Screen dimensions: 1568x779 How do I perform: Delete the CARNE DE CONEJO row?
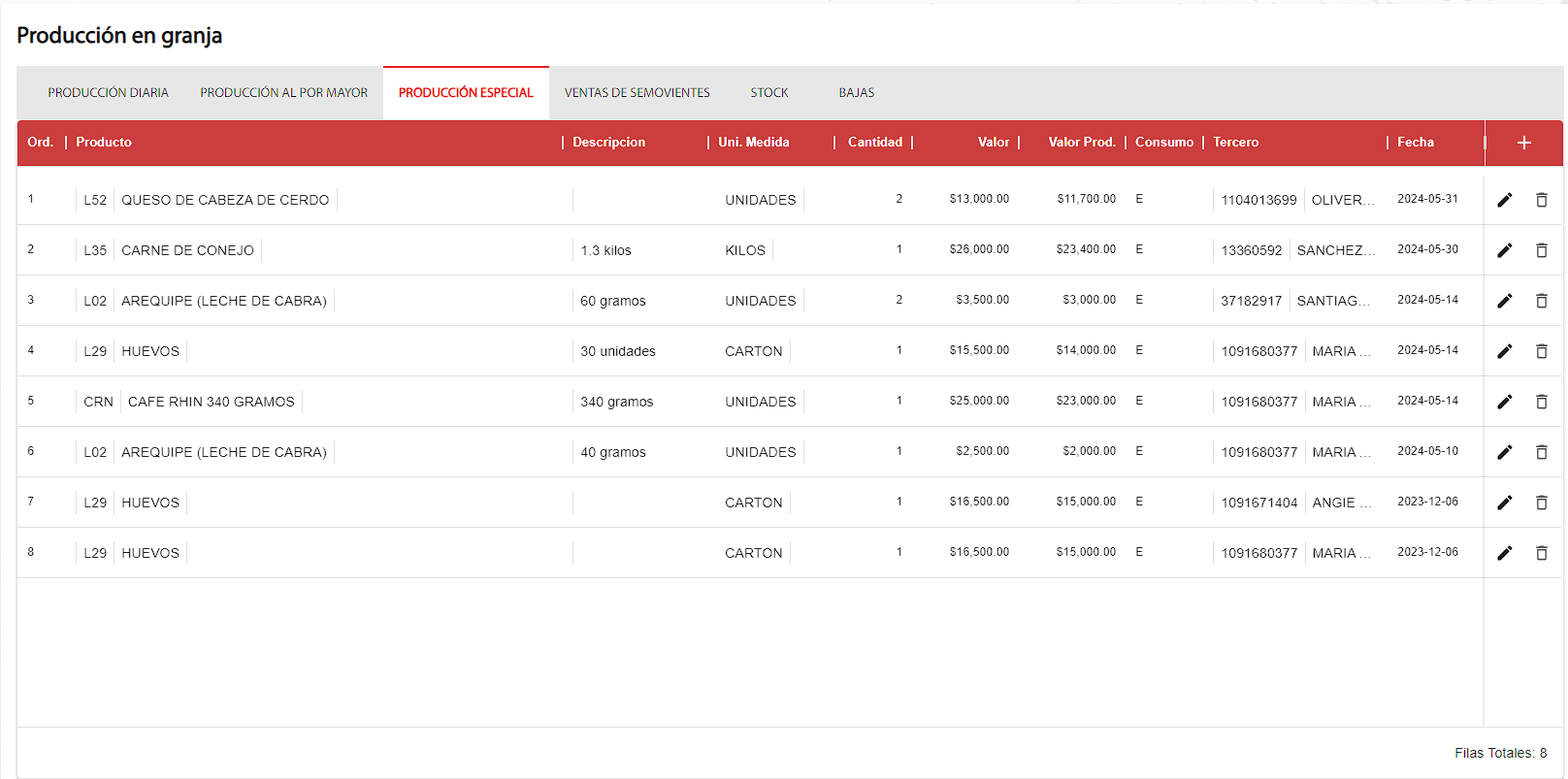(x=1541, y=250)
